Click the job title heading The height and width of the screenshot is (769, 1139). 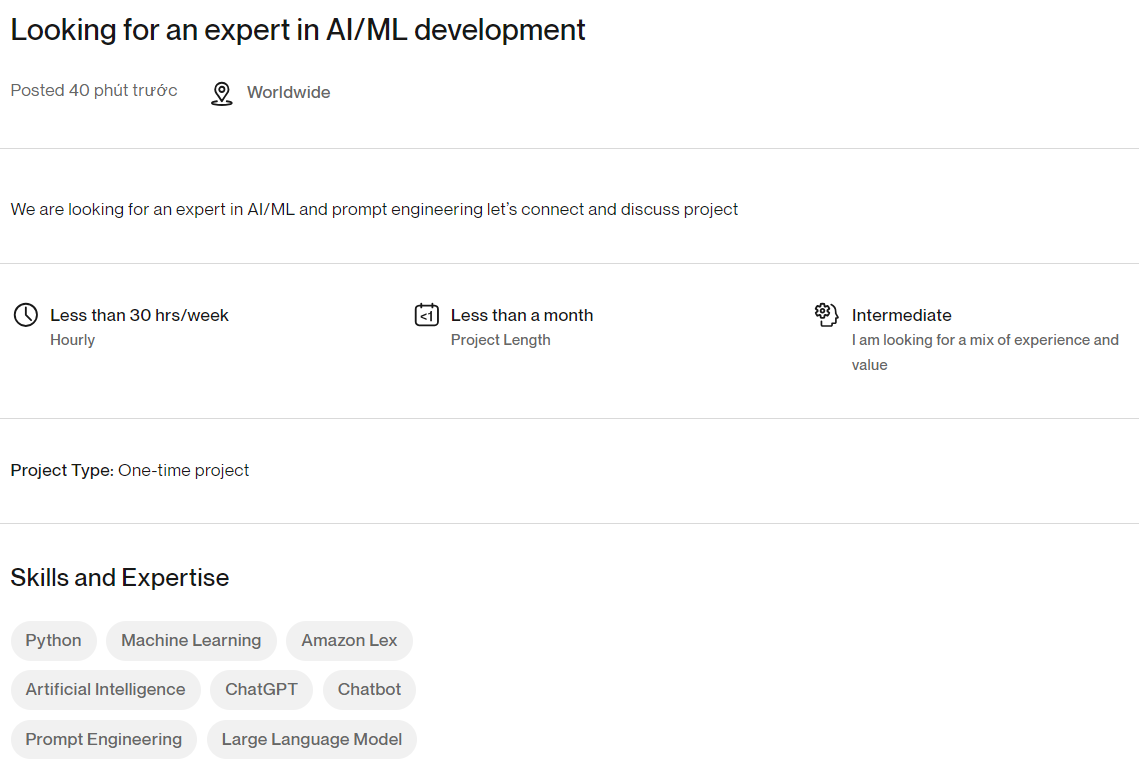pos(298,30)
